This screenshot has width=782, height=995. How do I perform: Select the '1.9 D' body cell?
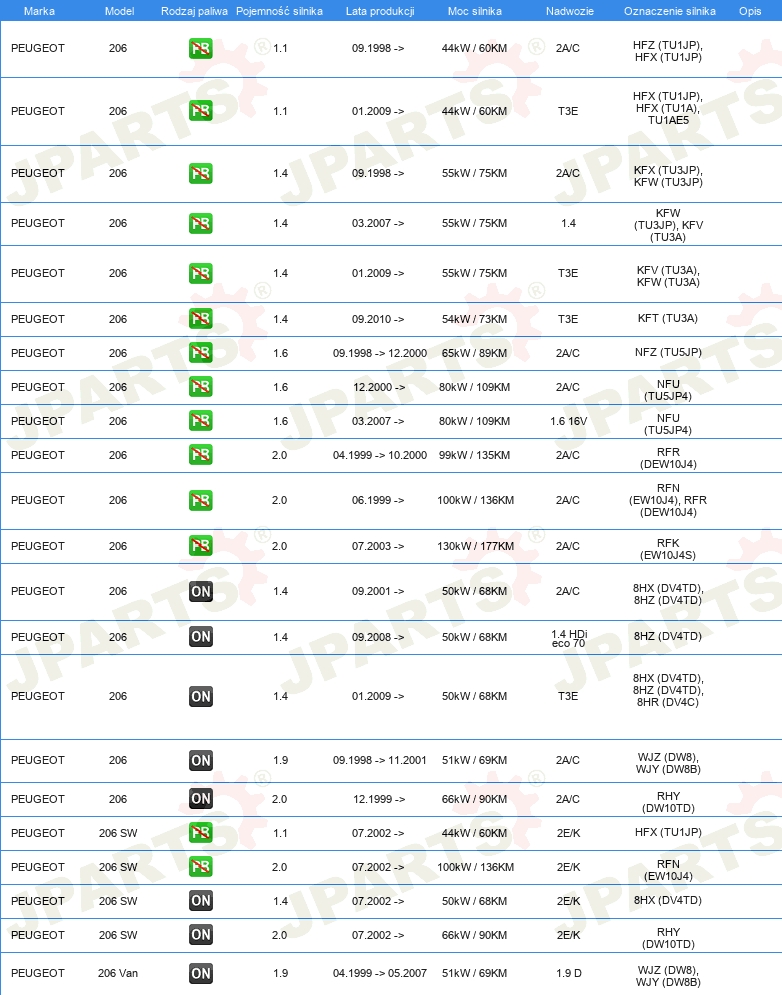click(x=568, y=973)
